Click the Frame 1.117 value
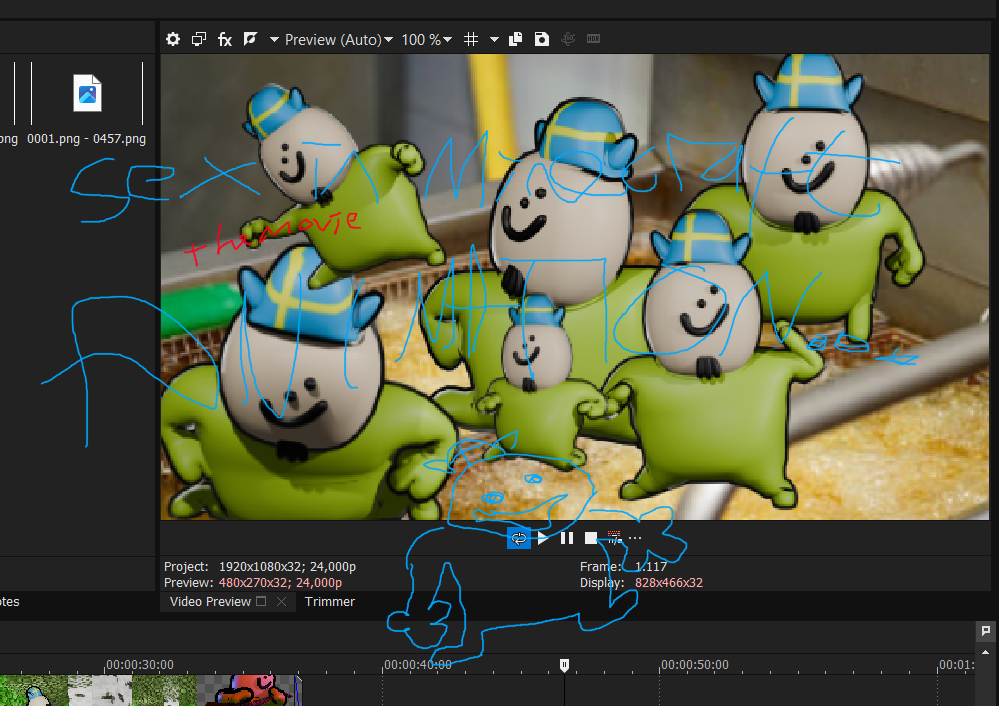The image size is (999, 706). point(651,566)
